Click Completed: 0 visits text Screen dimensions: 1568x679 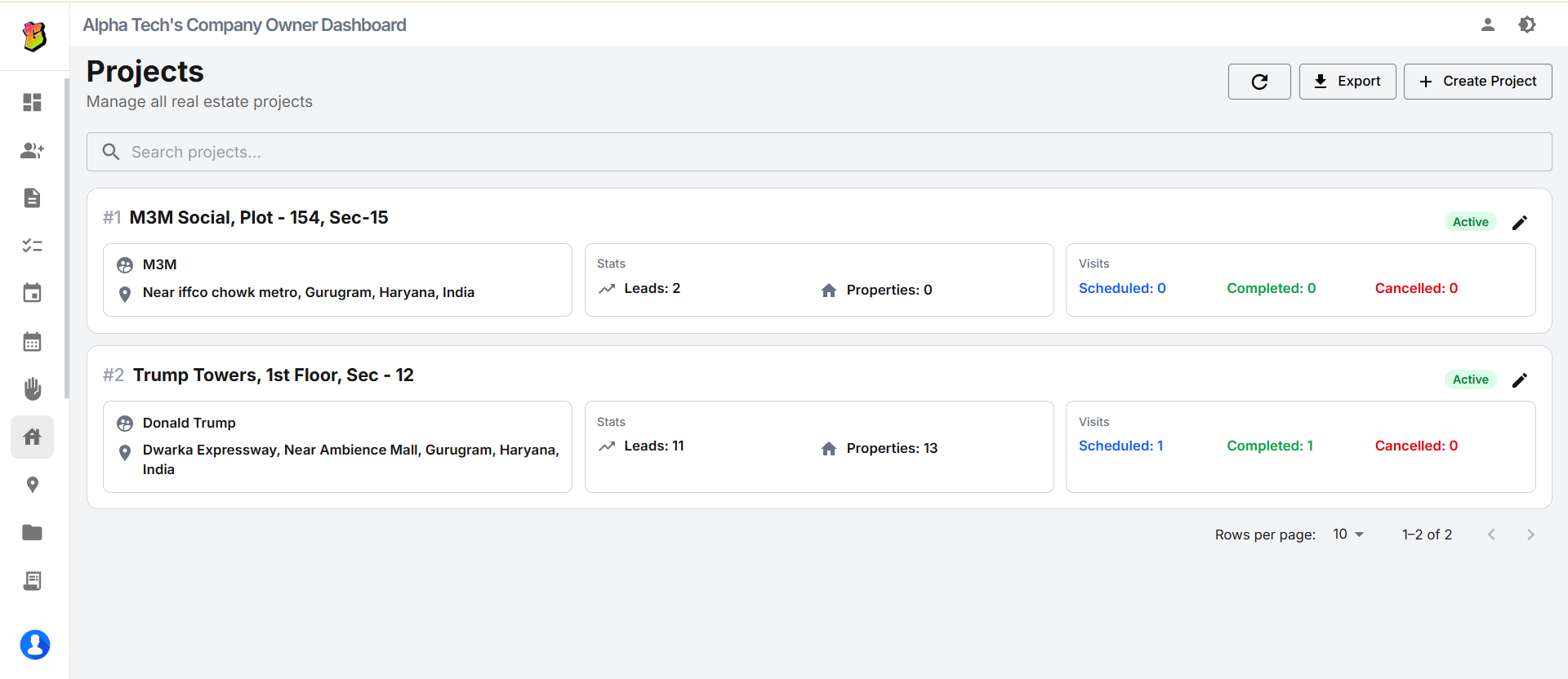click(x=1271, y=289)
